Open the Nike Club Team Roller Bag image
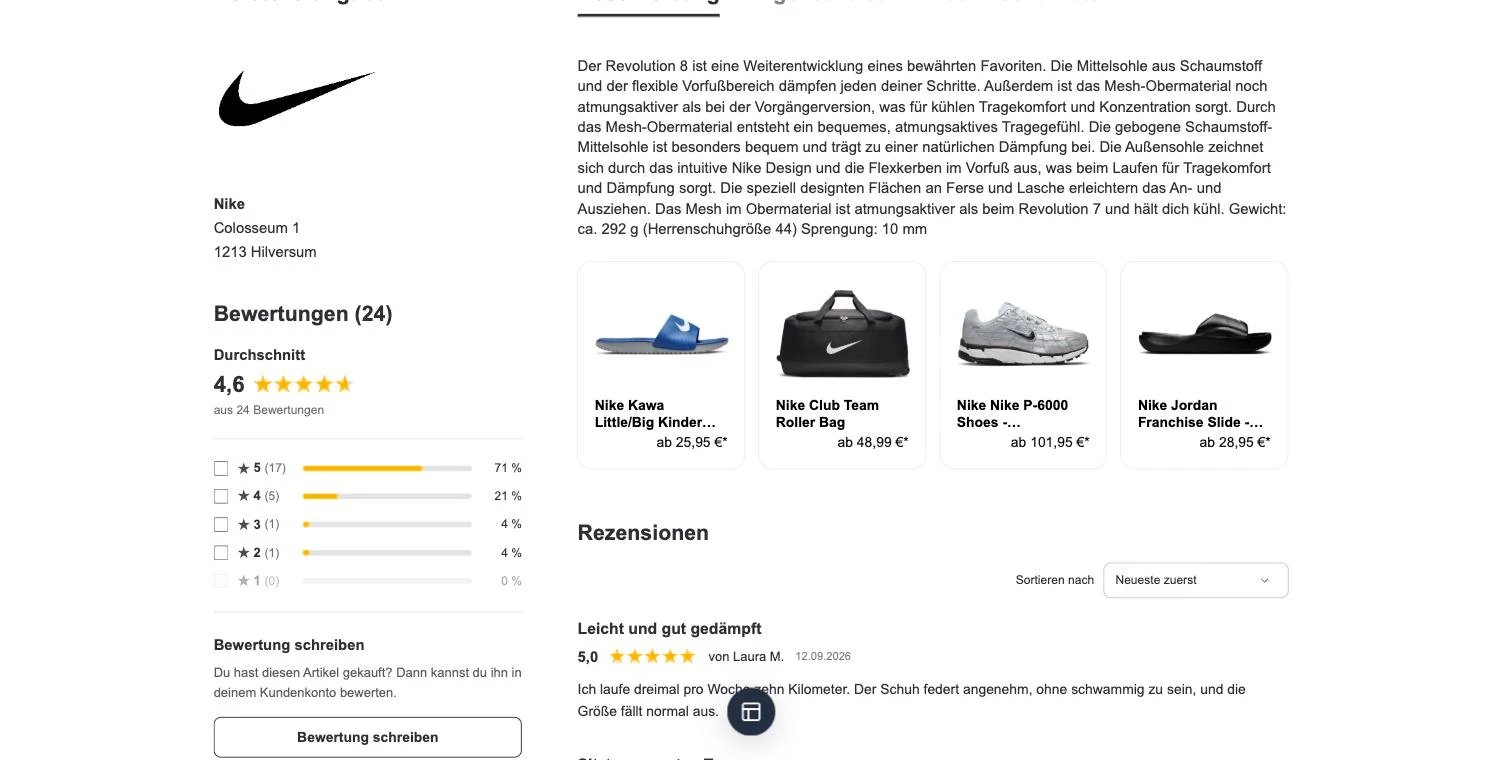The height and width of the screenshot is (760, 1502). [842, 333]
